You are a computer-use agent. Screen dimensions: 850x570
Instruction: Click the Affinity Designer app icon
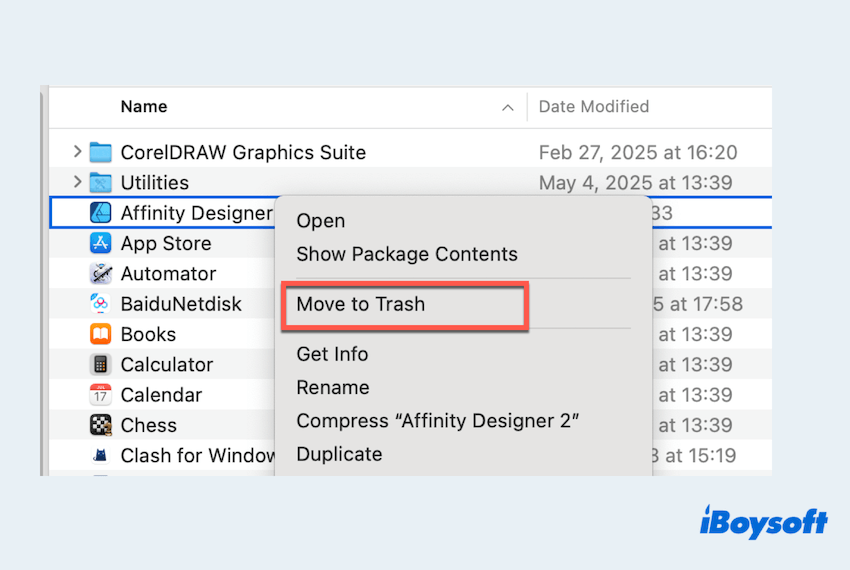coord(101,213)
